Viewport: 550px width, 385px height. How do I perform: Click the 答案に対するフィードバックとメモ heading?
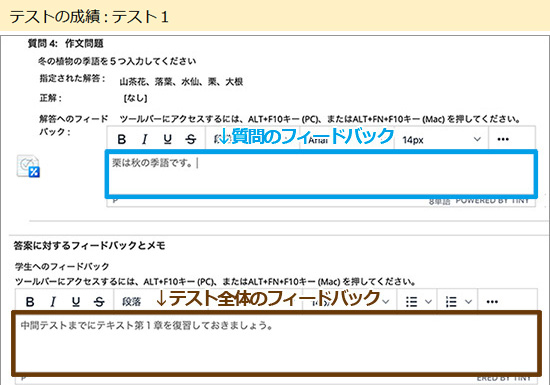[89, 245]
